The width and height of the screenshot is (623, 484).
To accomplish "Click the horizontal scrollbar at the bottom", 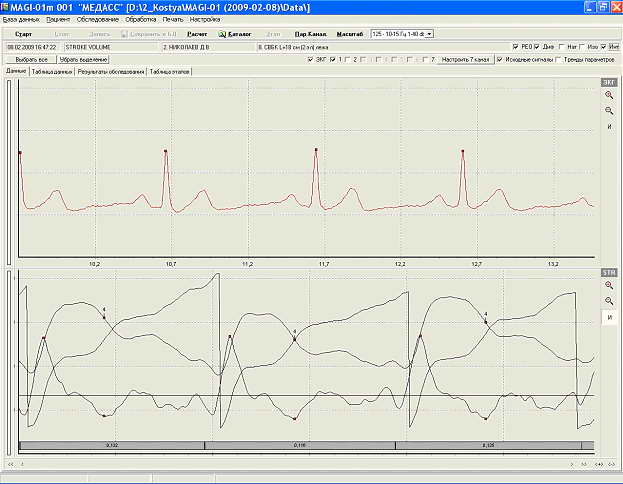I will point(300,464).
